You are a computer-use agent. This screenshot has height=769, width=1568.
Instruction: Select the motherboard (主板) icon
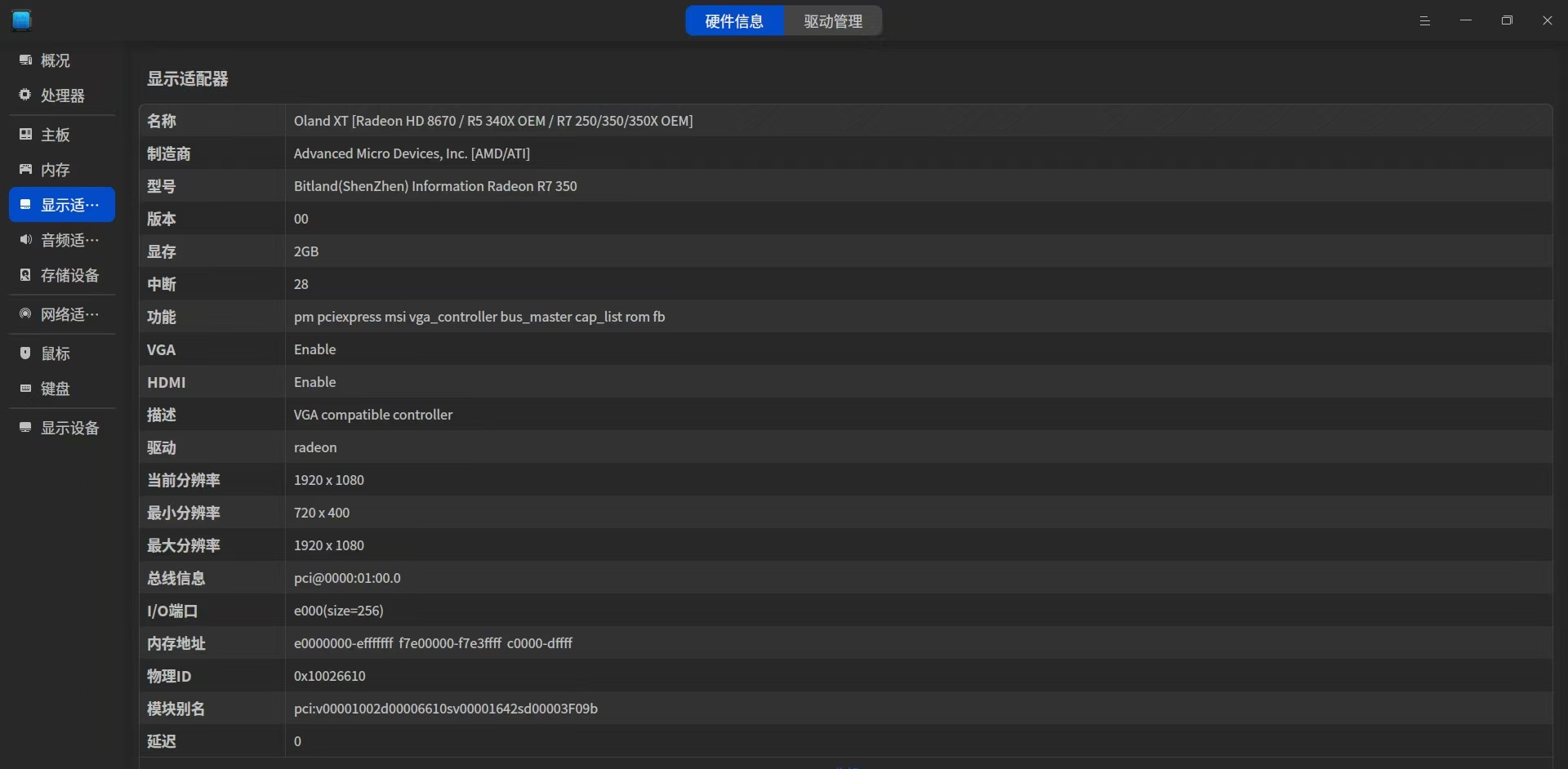pyautogui.click(x=25, y=135)
